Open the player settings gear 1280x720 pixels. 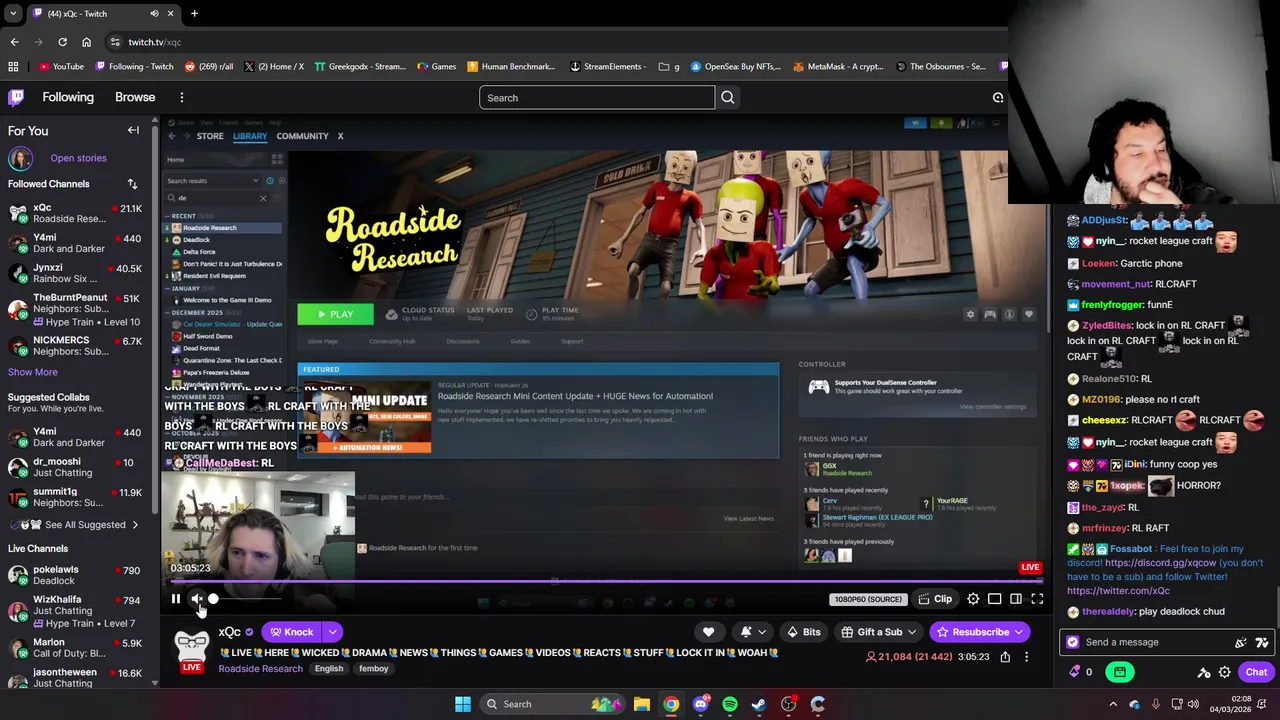(973, 599)
